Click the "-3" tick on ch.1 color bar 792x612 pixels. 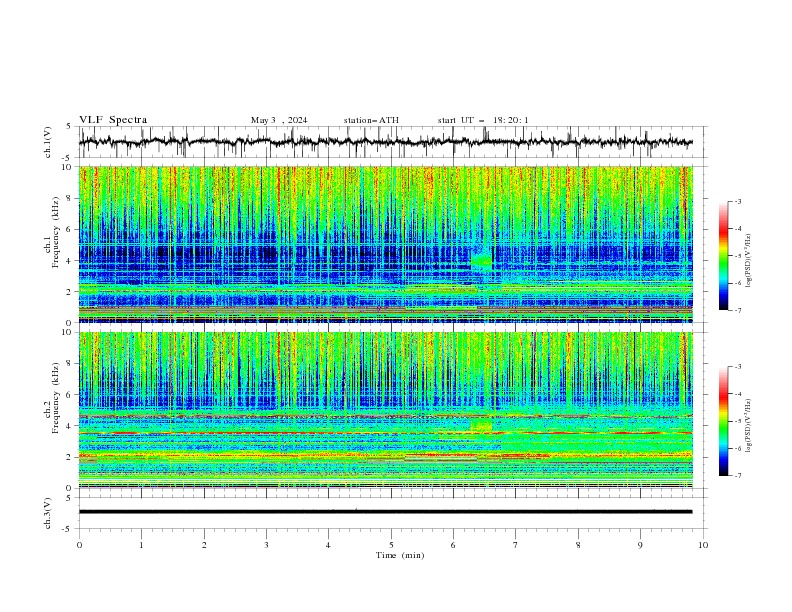(x=737, y=201)
